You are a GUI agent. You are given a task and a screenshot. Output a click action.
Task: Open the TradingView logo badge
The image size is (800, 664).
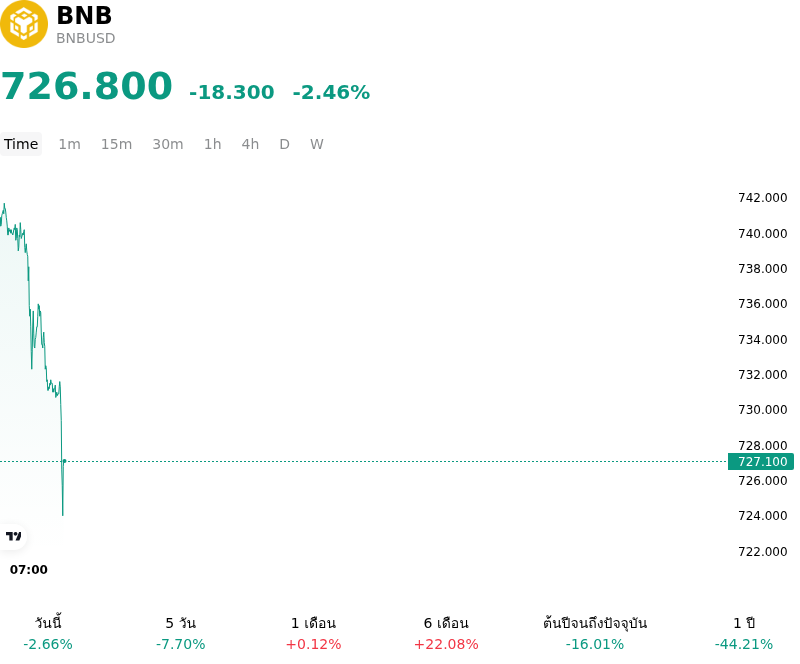point(14,536)
